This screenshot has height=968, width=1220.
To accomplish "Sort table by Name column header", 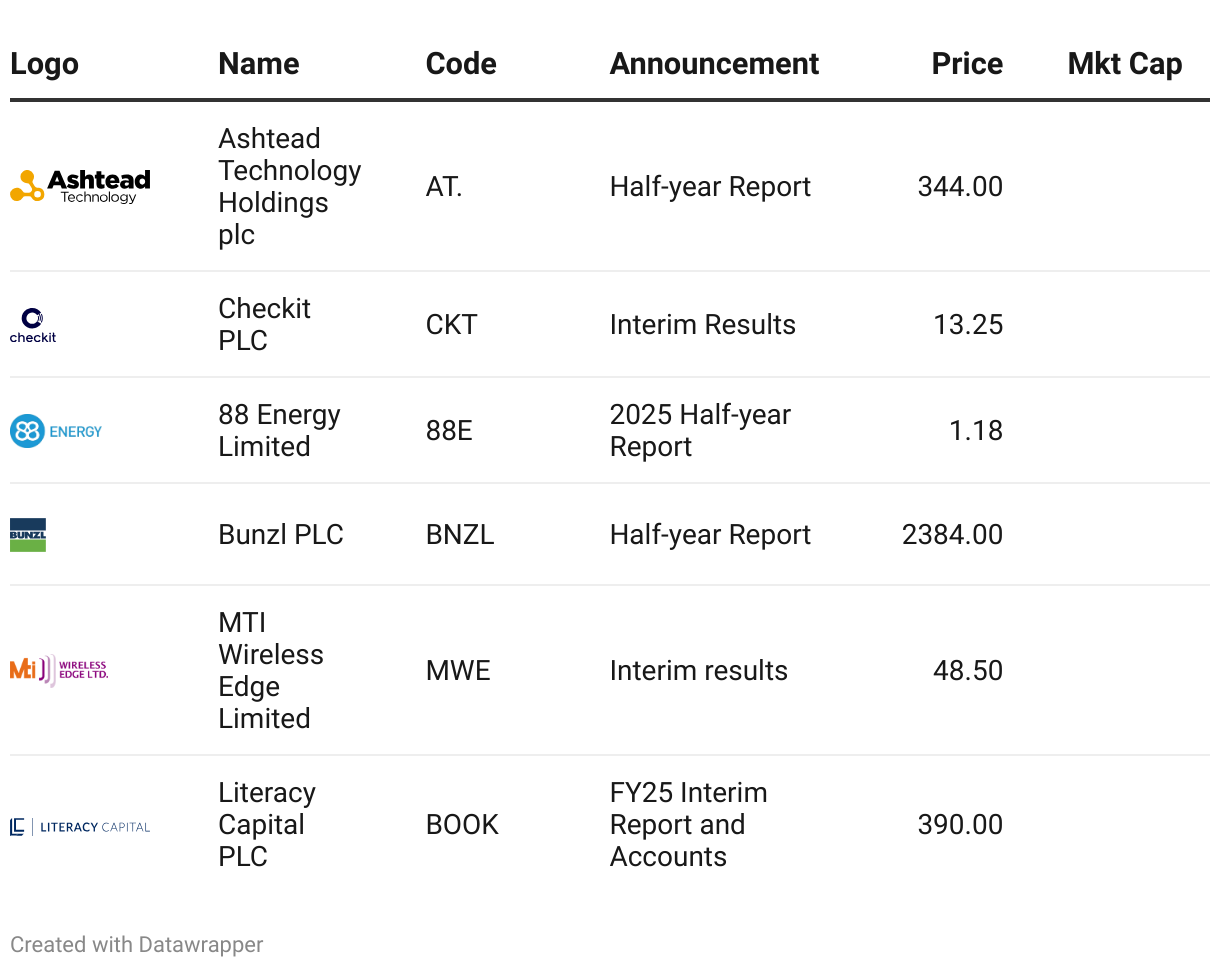I will (x=259, y=64).
